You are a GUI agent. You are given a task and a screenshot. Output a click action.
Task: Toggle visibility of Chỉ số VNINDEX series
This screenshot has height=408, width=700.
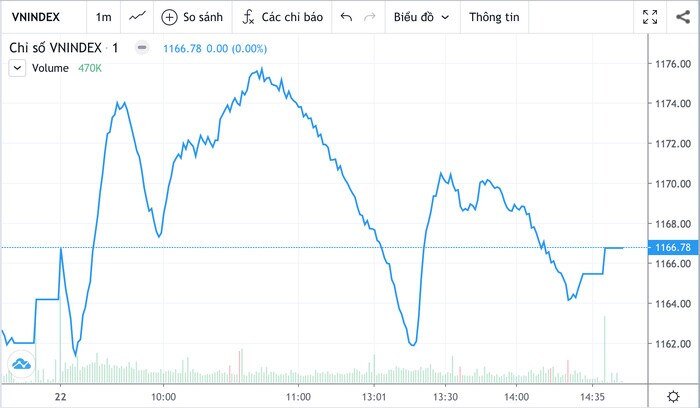click(x=142, y=47)
